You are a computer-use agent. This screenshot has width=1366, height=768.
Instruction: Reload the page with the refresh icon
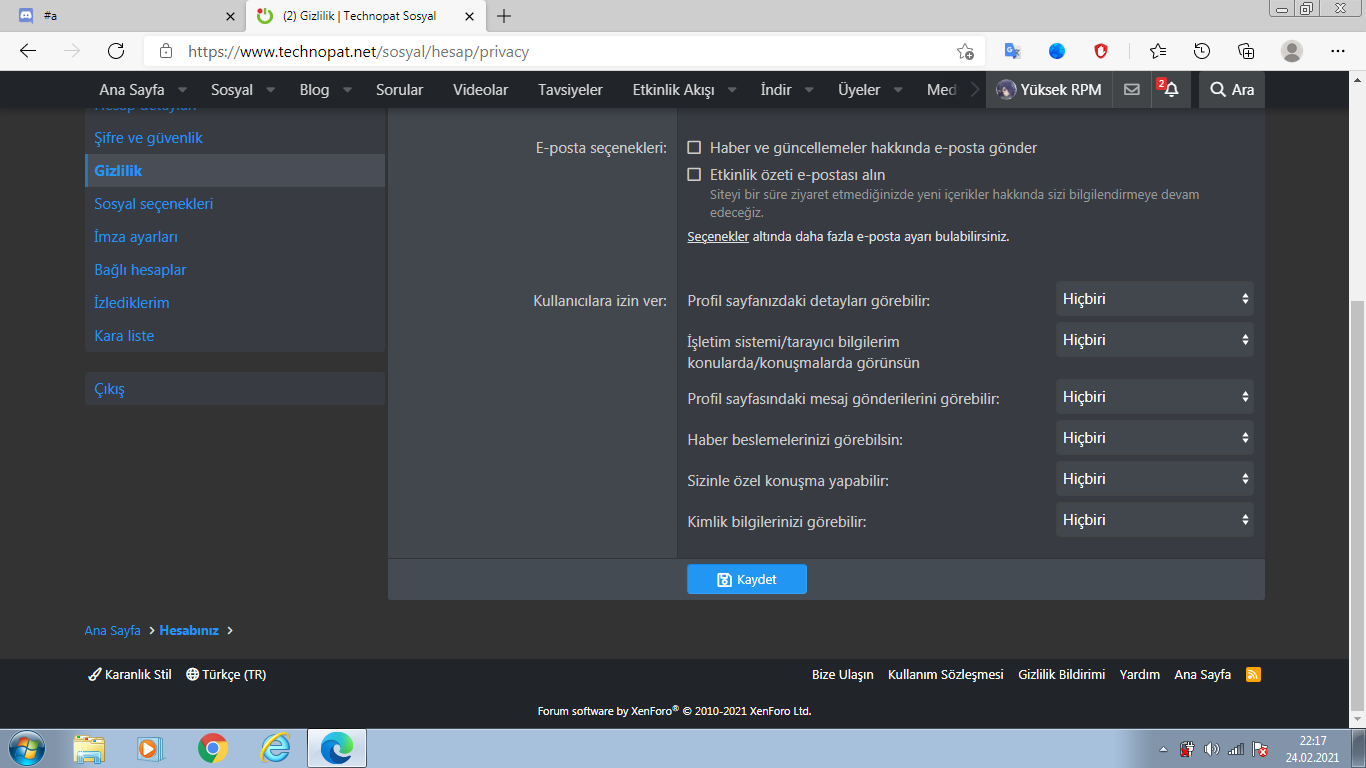[x=116, y=51]
